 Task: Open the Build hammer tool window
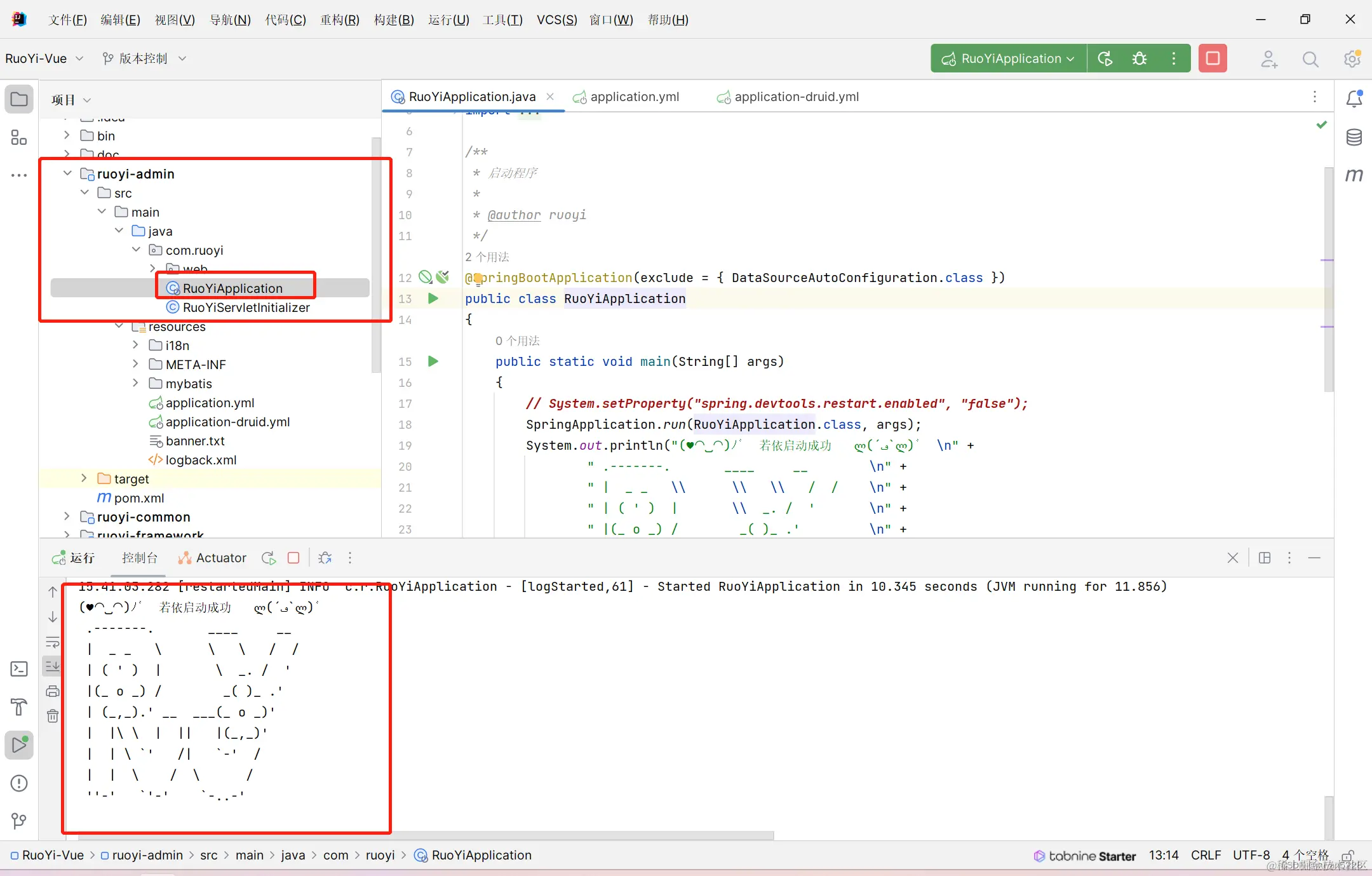click(x=19, y=706)
